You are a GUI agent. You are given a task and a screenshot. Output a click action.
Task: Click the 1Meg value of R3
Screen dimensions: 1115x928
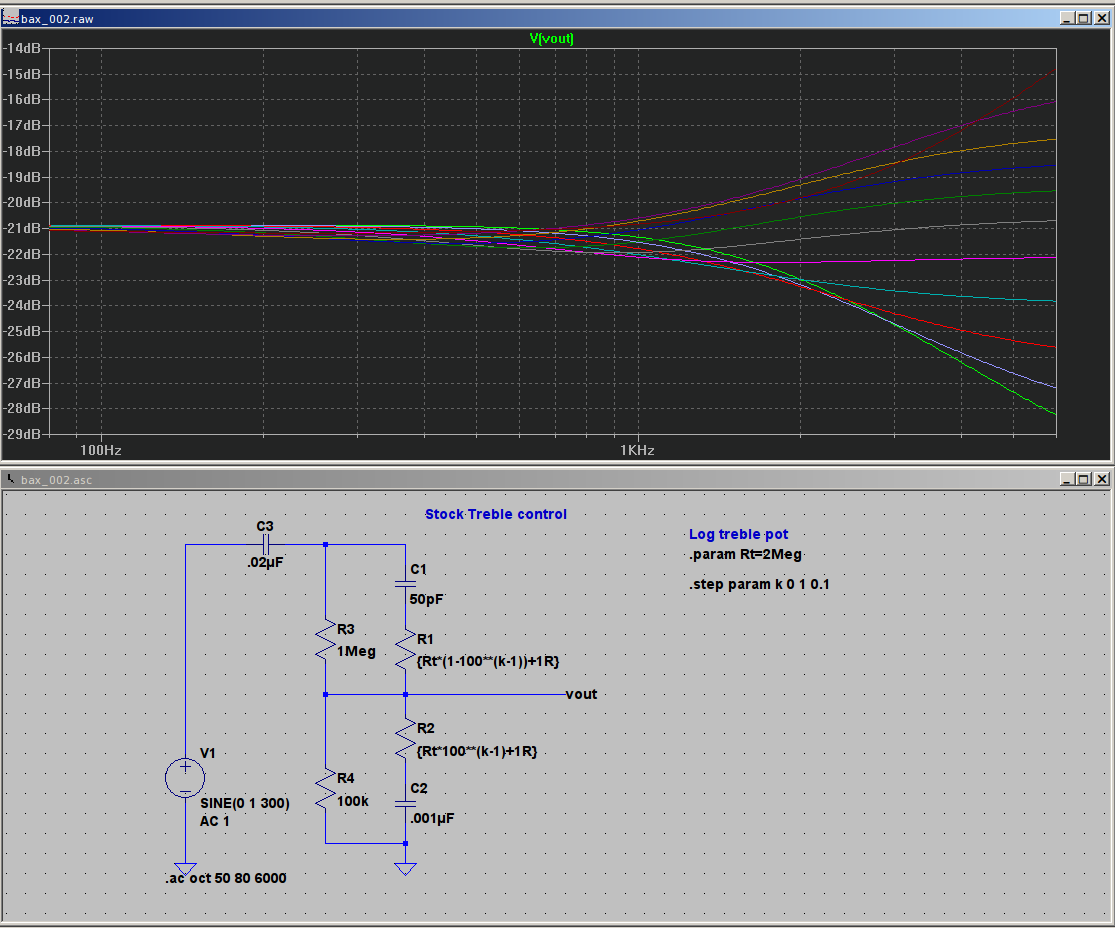coord(356,651)
